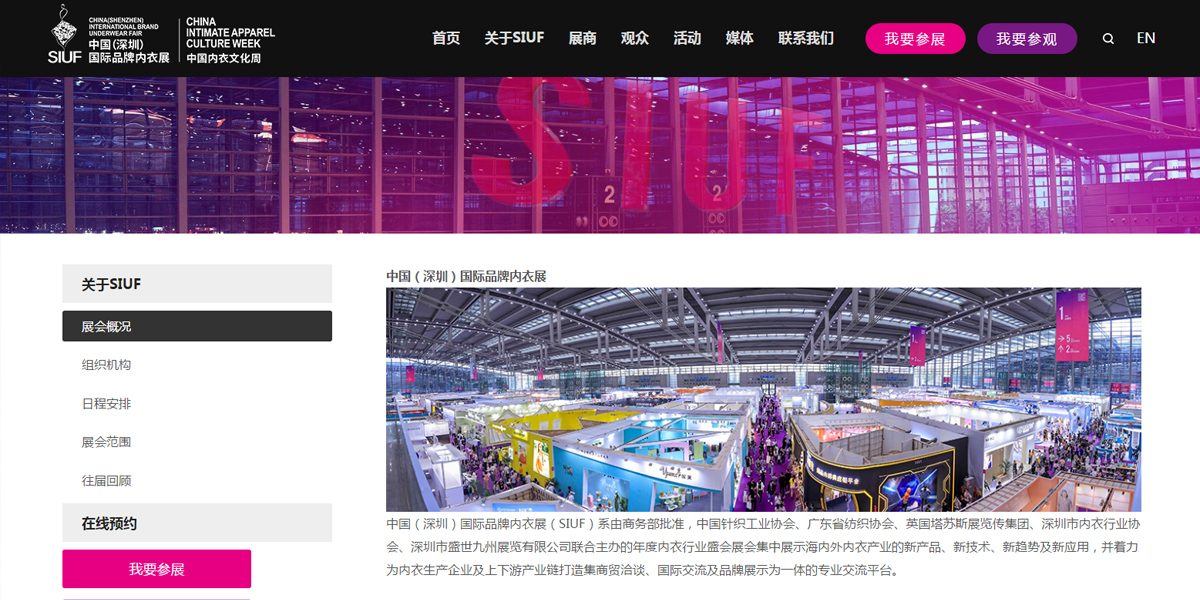The image size is (1200, 600).
Task: Open the 首页 menu item
Action: click(x=446, y=38)
